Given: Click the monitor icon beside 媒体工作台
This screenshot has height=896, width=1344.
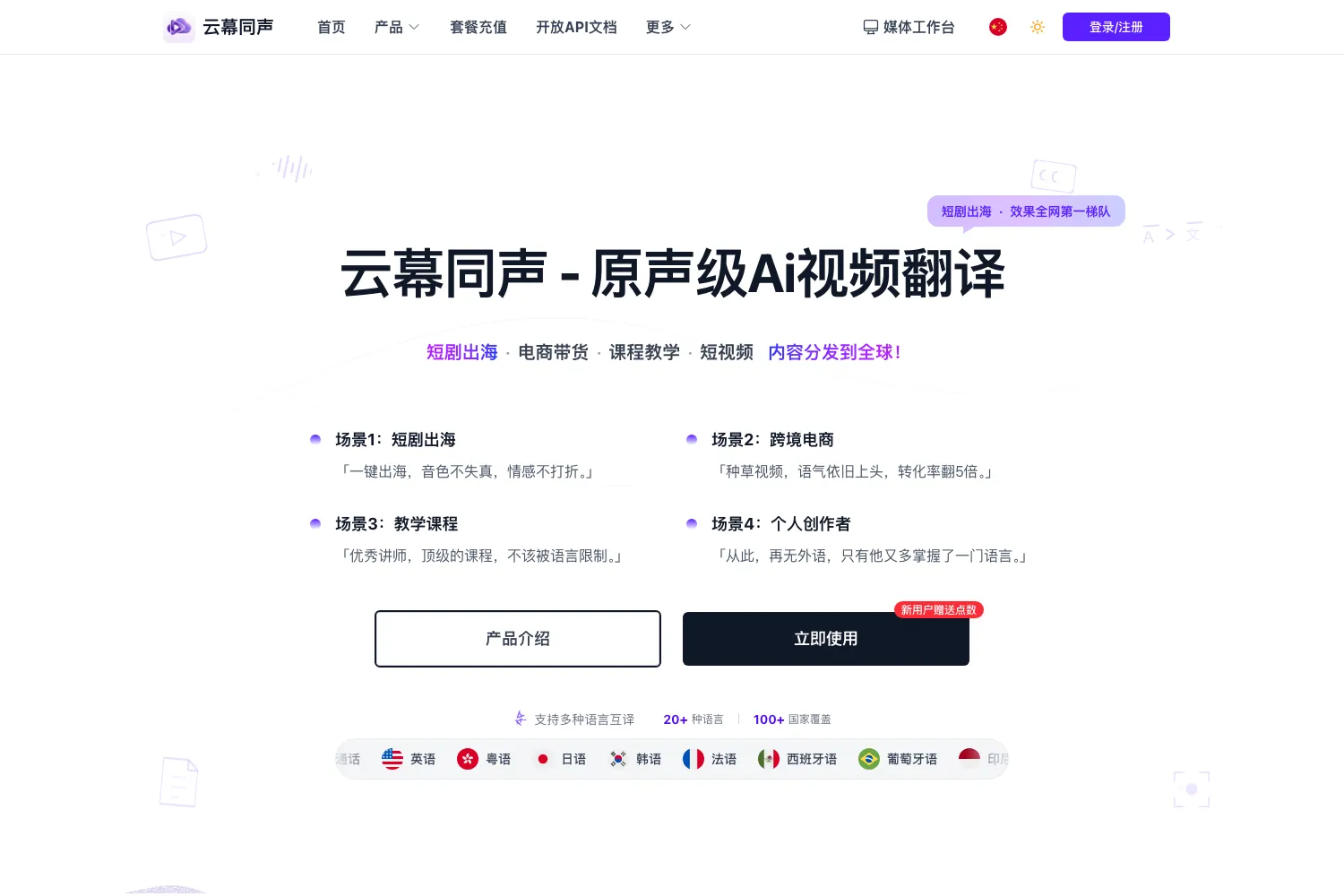Looking at the screenshot, I should pos(870,27).
